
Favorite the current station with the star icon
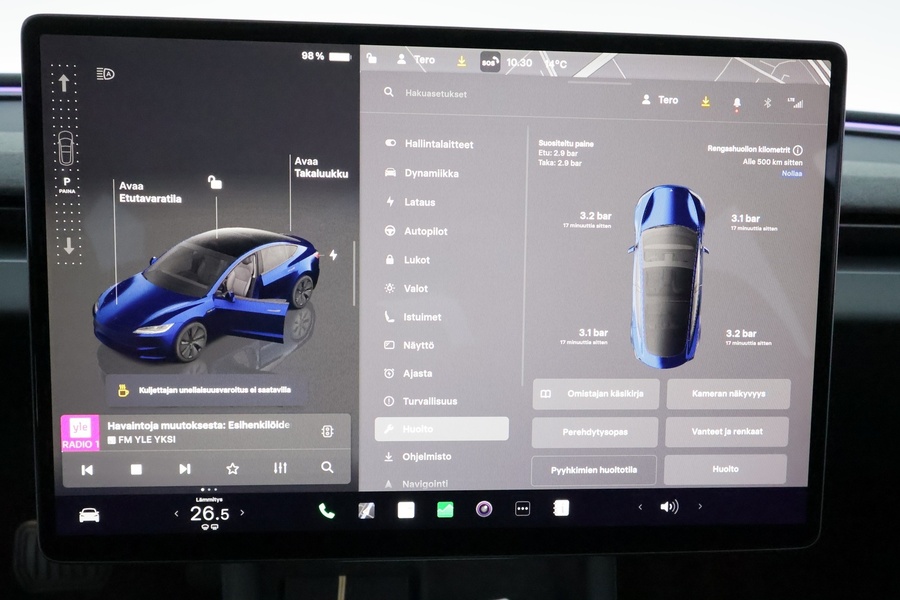click(230, 467)
